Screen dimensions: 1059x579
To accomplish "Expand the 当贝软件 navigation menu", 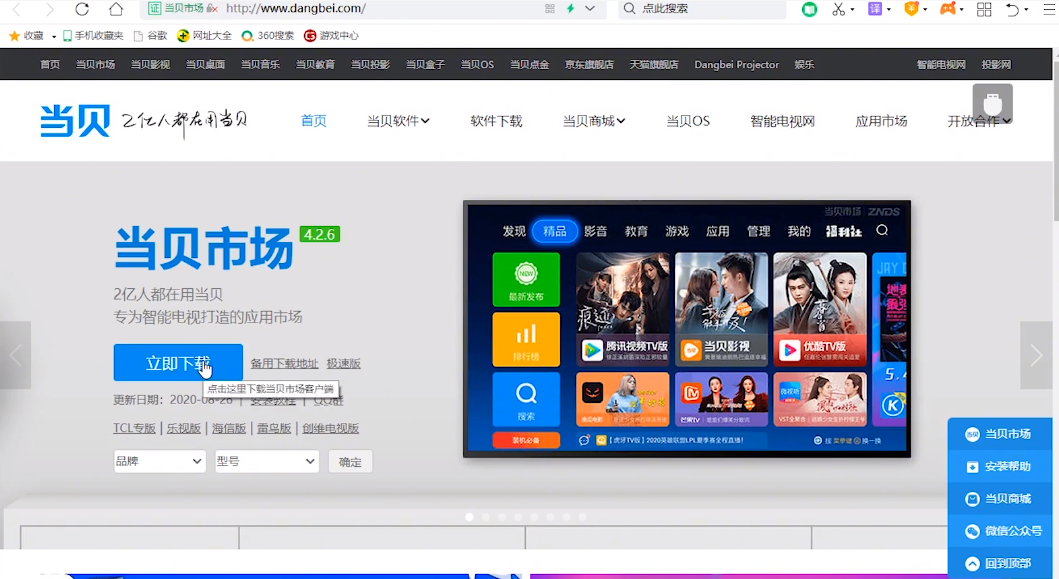I will coord(398,121).
